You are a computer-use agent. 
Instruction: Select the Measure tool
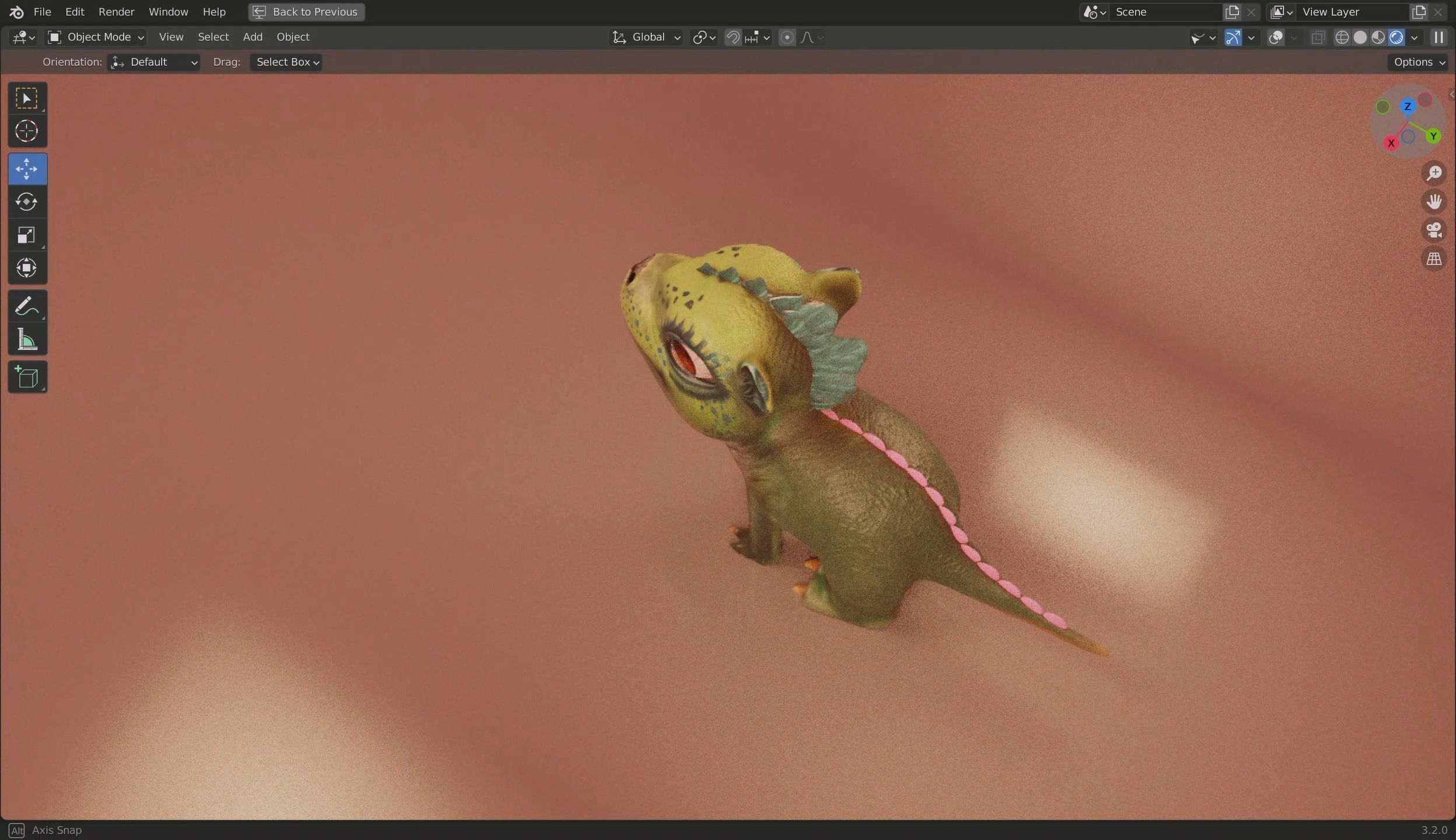pyautogui.click(x=27, y=339)
